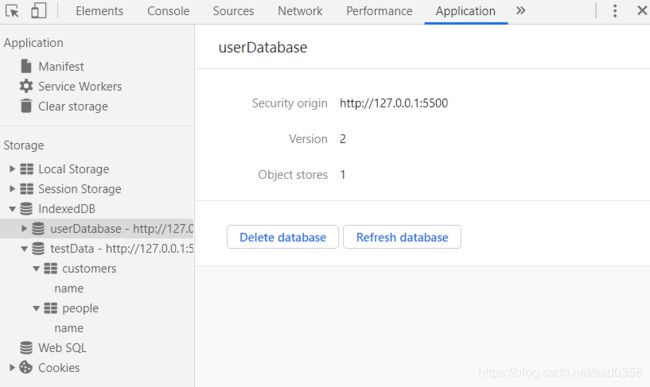Click the Clear storage trash icon
650x387 pixels.
click(26, 106)
